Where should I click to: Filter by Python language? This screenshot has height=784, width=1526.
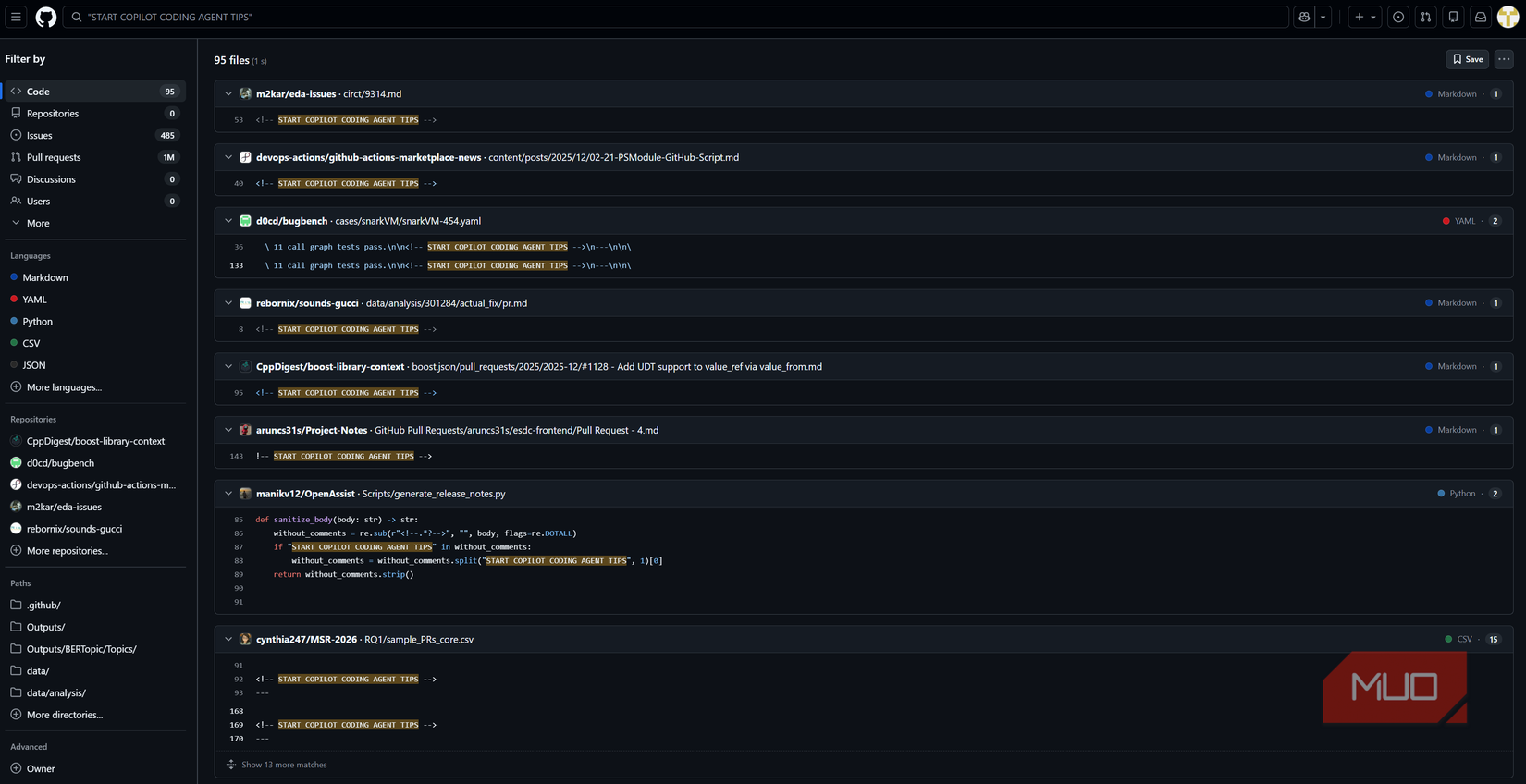coord(95,322)
